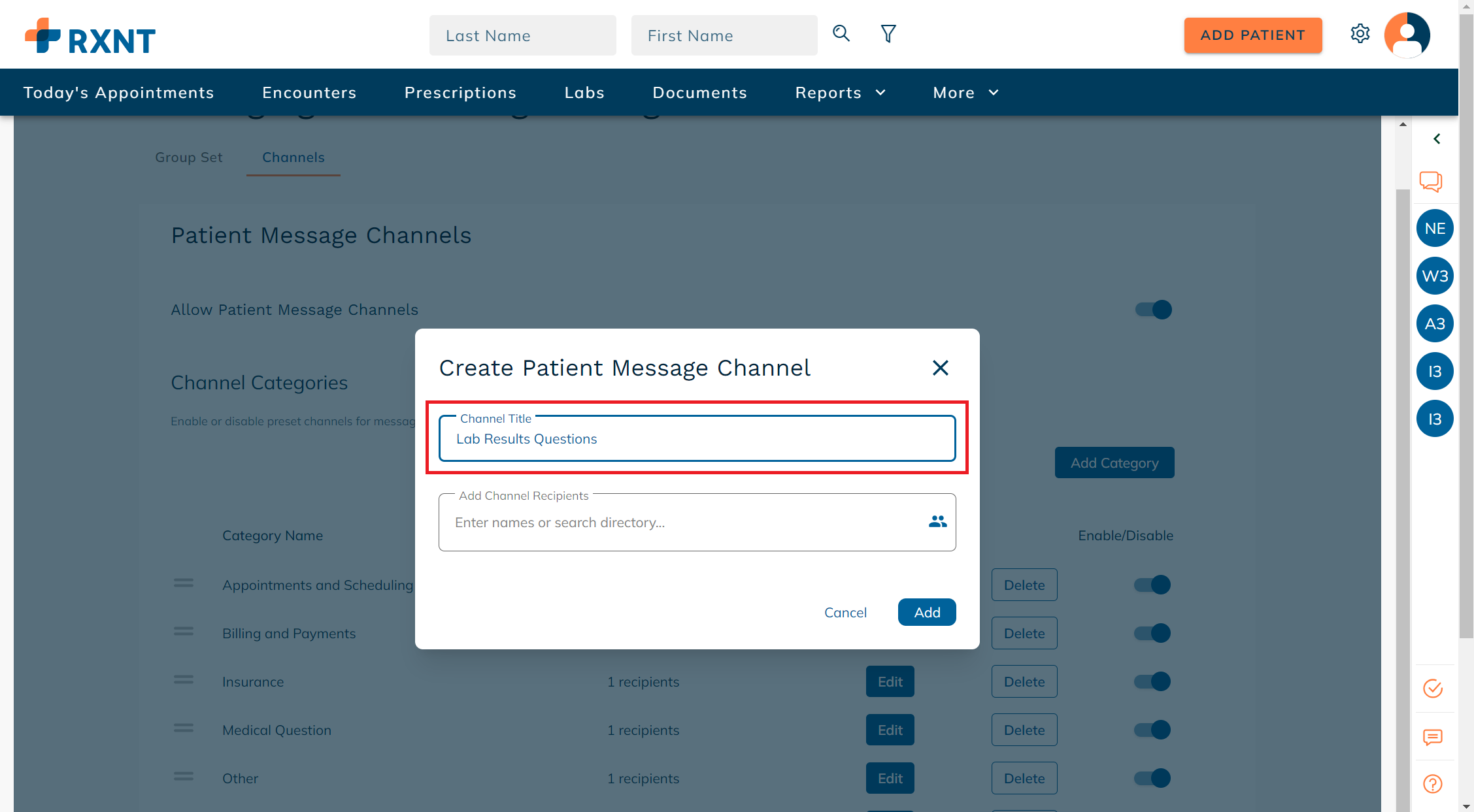Delete the Other category
Screen dimensions: 1474x812
(1024, 778)
